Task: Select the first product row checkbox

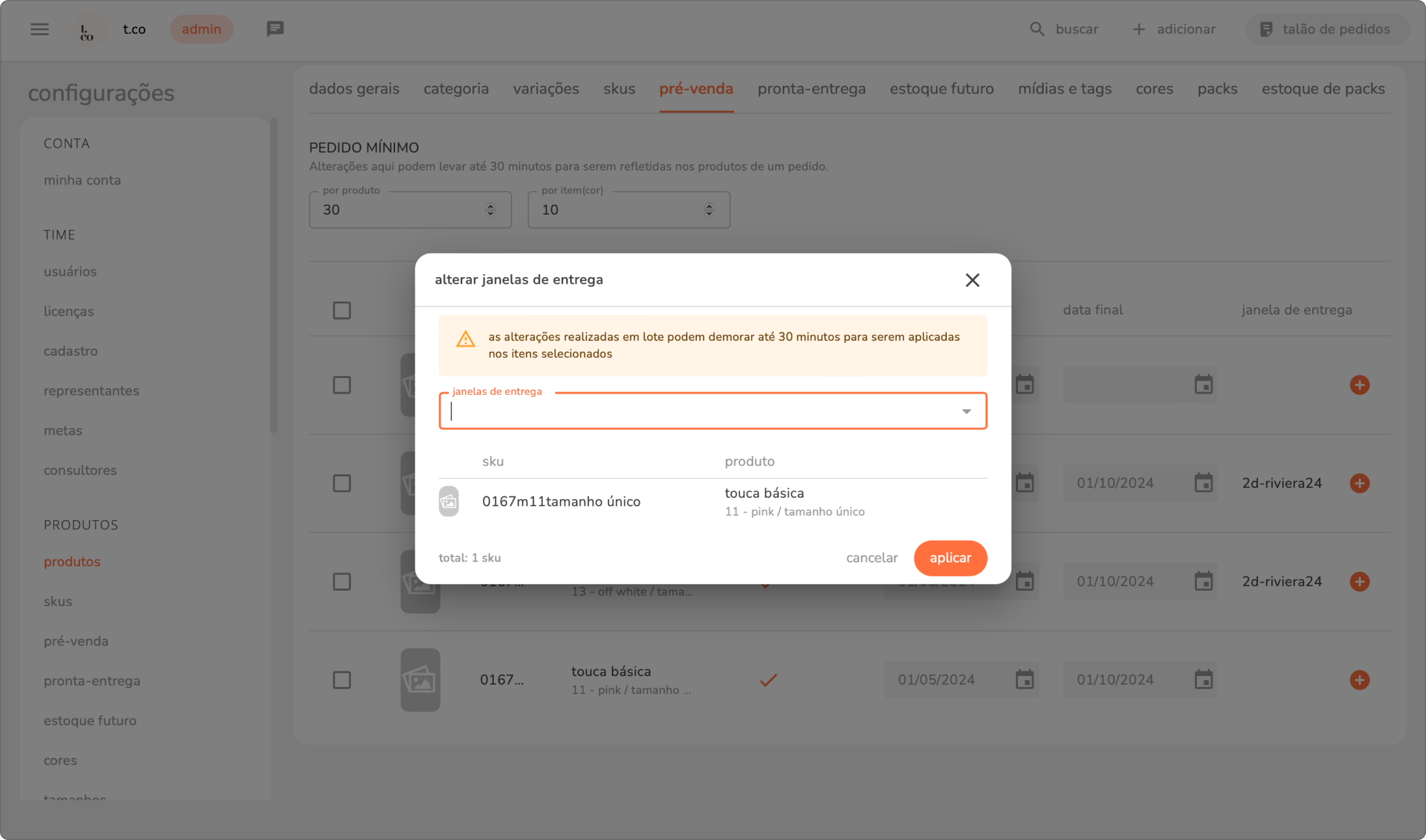Action: tap(342, 385)
